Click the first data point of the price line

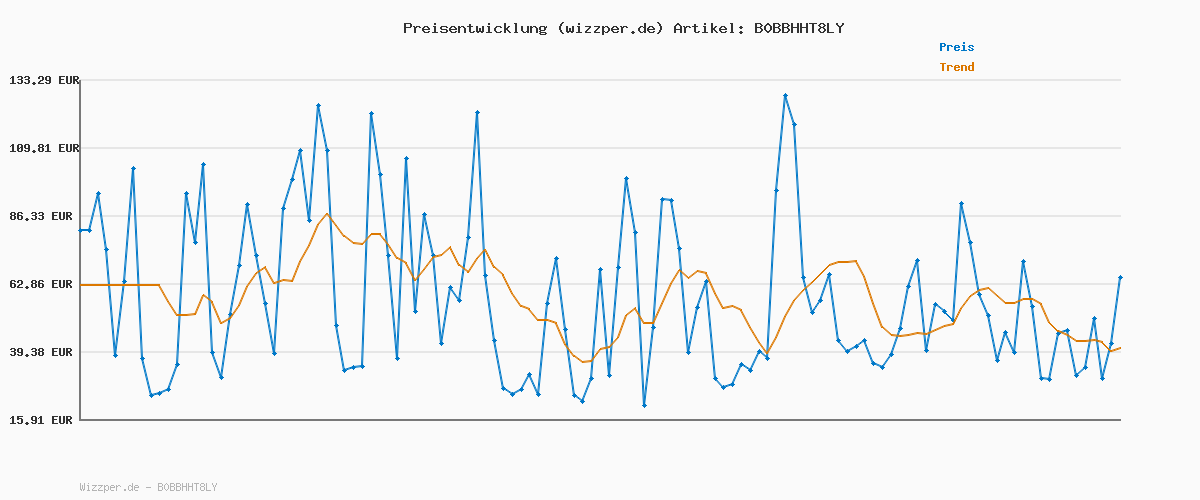tap(81, 230)
